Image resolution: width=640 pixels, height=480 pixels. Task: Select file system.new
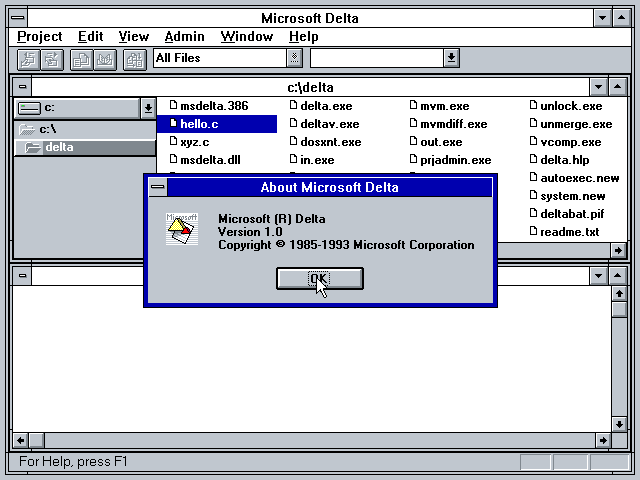coord(573,196)
